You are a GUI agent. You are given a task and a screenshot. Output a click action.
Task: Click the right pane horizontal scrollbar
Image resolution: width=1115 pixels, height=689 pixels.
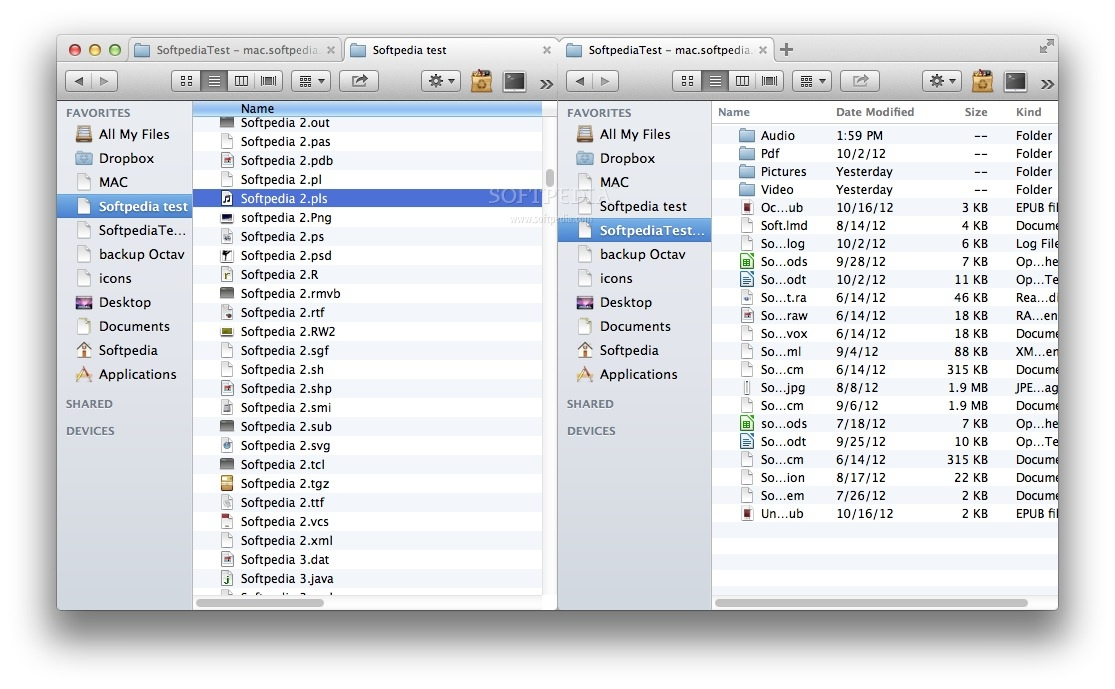click(x=871, y=603)
